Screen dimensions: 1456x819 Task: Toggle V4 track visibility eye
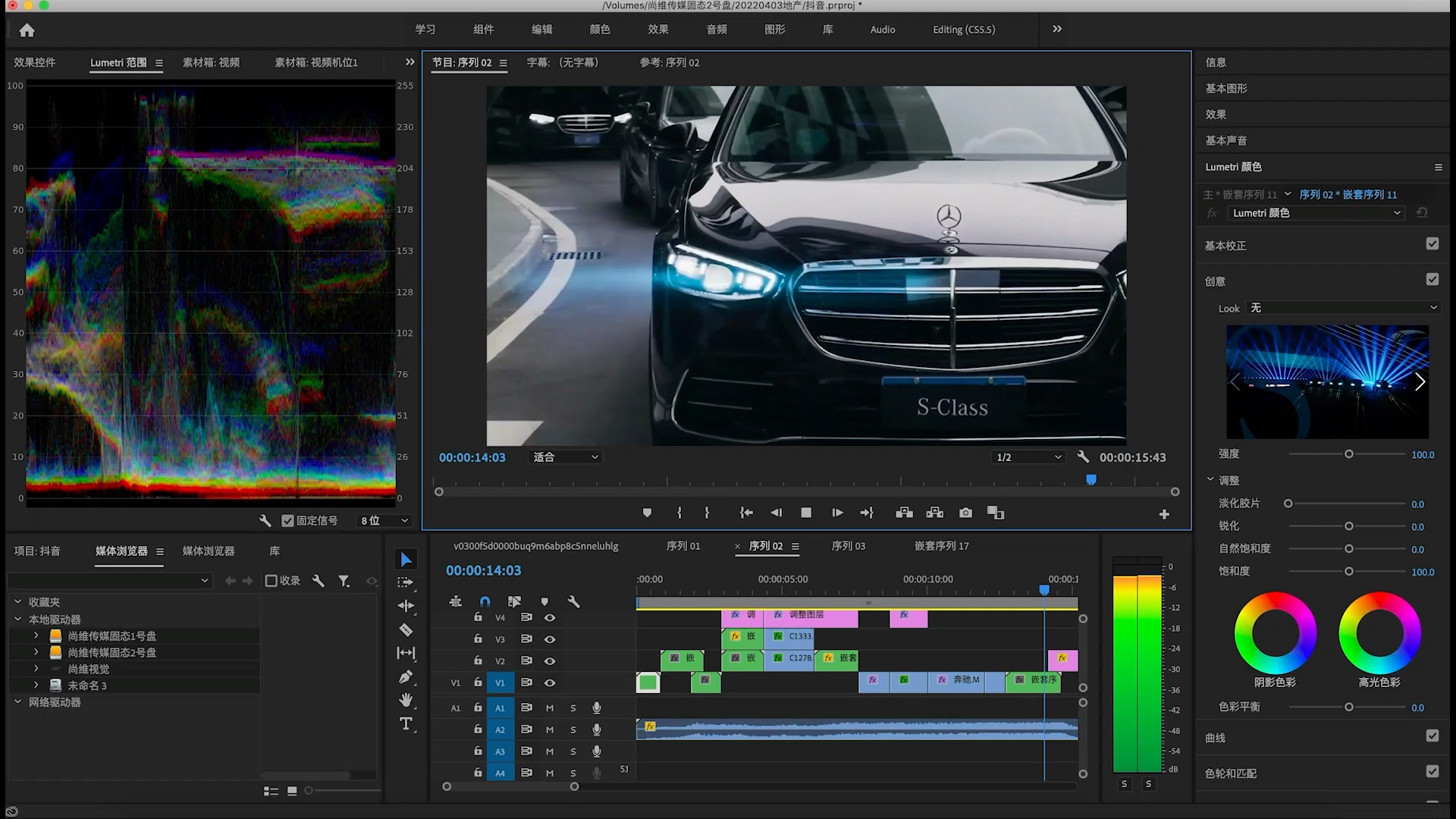click(550, 617)
